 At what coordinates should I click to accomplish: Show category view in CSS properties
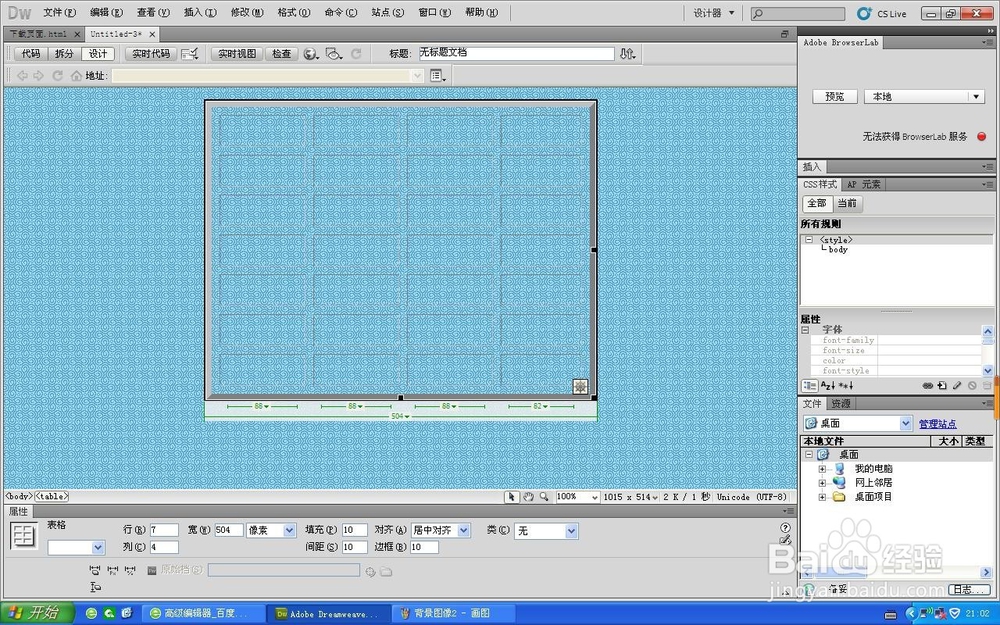pyautogui.click(x=809, y=386)
